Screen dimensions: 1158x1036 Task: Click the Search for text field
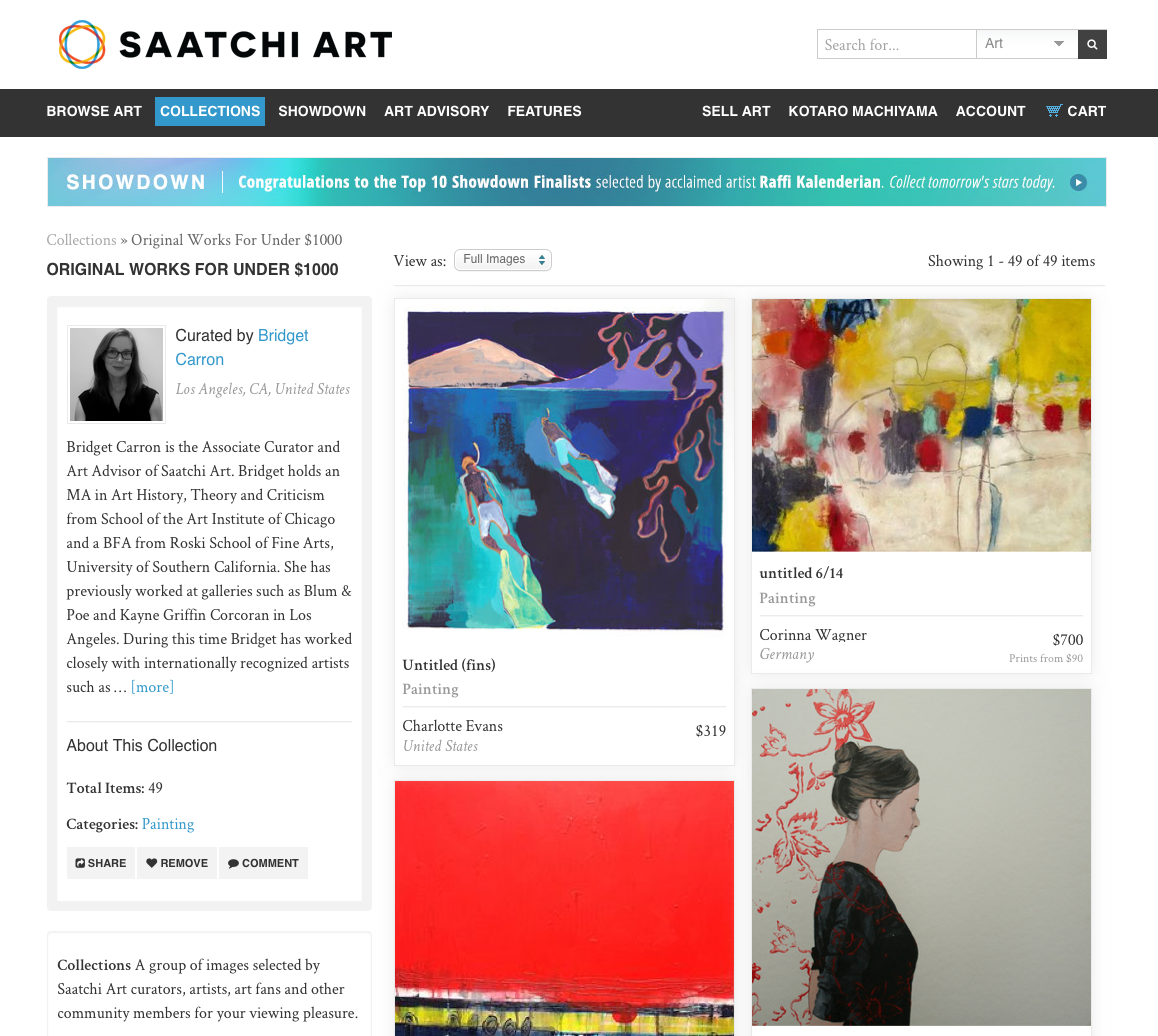pyautogui.click(x=897, y=44)
